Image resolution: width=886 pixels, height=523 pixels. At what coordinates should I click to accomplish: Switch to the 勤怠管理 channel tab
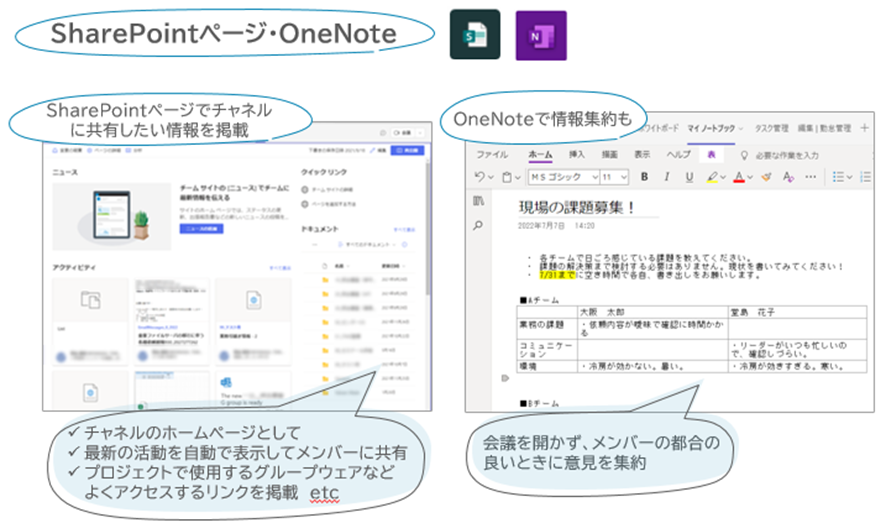click(824, 129)
